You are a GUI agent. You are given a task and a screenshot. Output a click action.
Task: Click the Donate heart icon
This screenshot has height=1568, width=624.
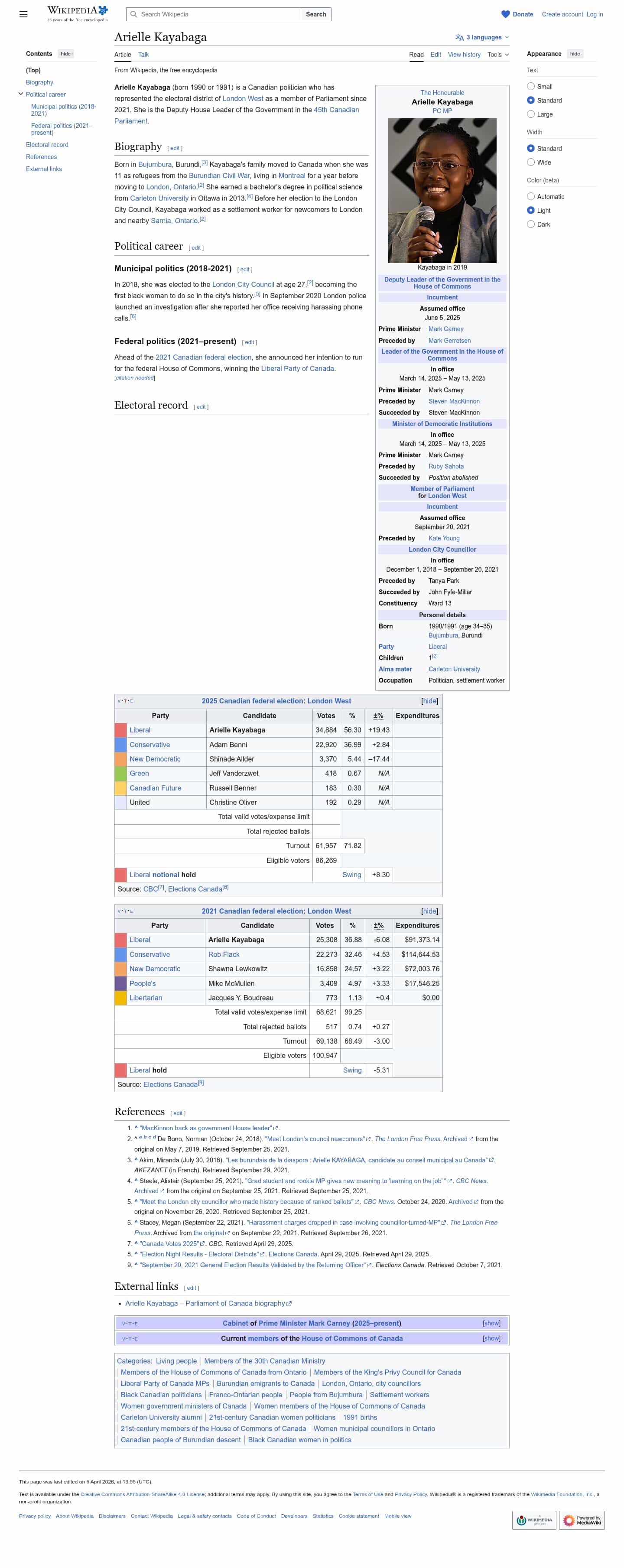(x=505, y=14)
